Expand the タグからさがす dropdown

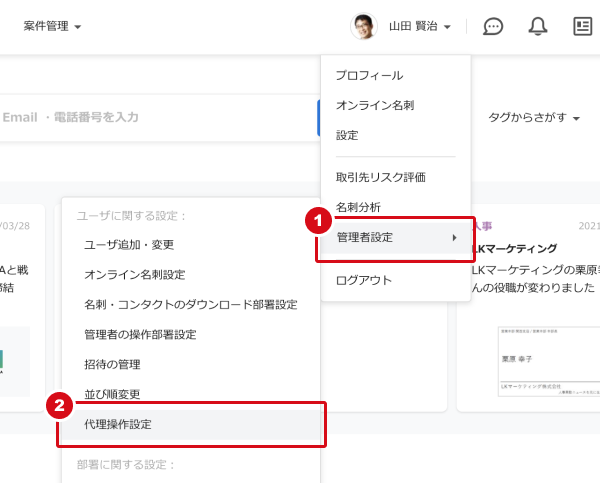tap(534, 117)
